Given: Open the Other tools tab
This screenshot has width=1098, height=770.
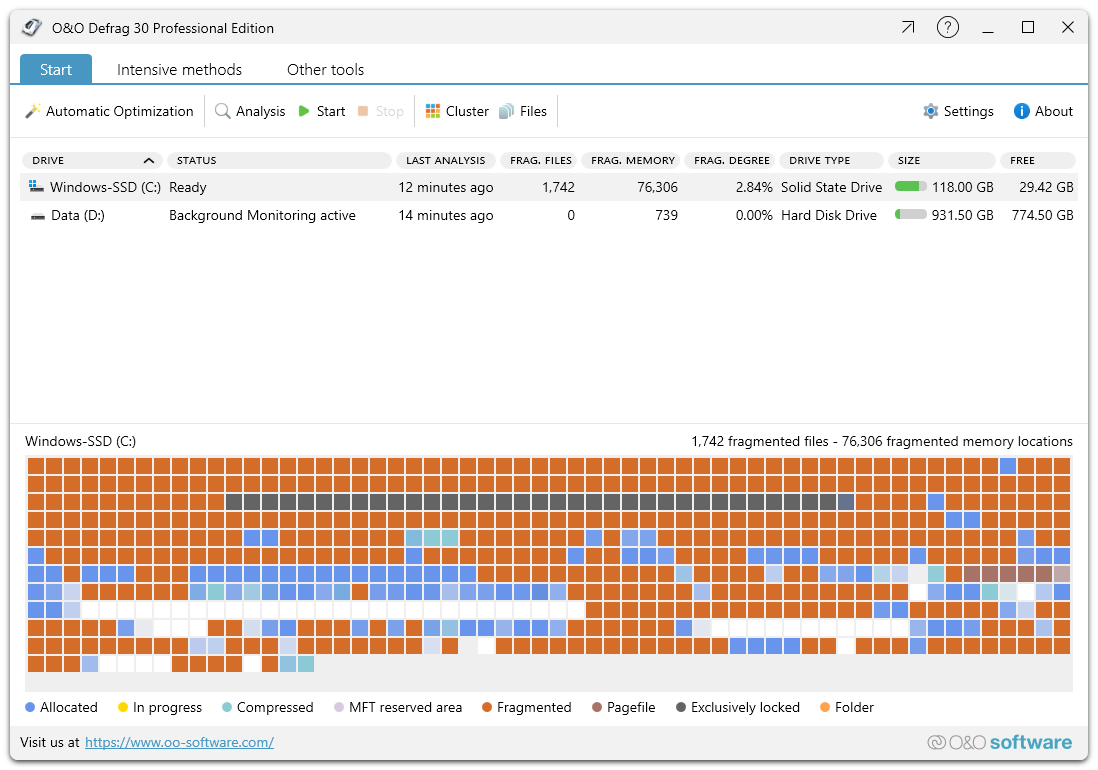Looking at the screenshot, I should point(325,70).
